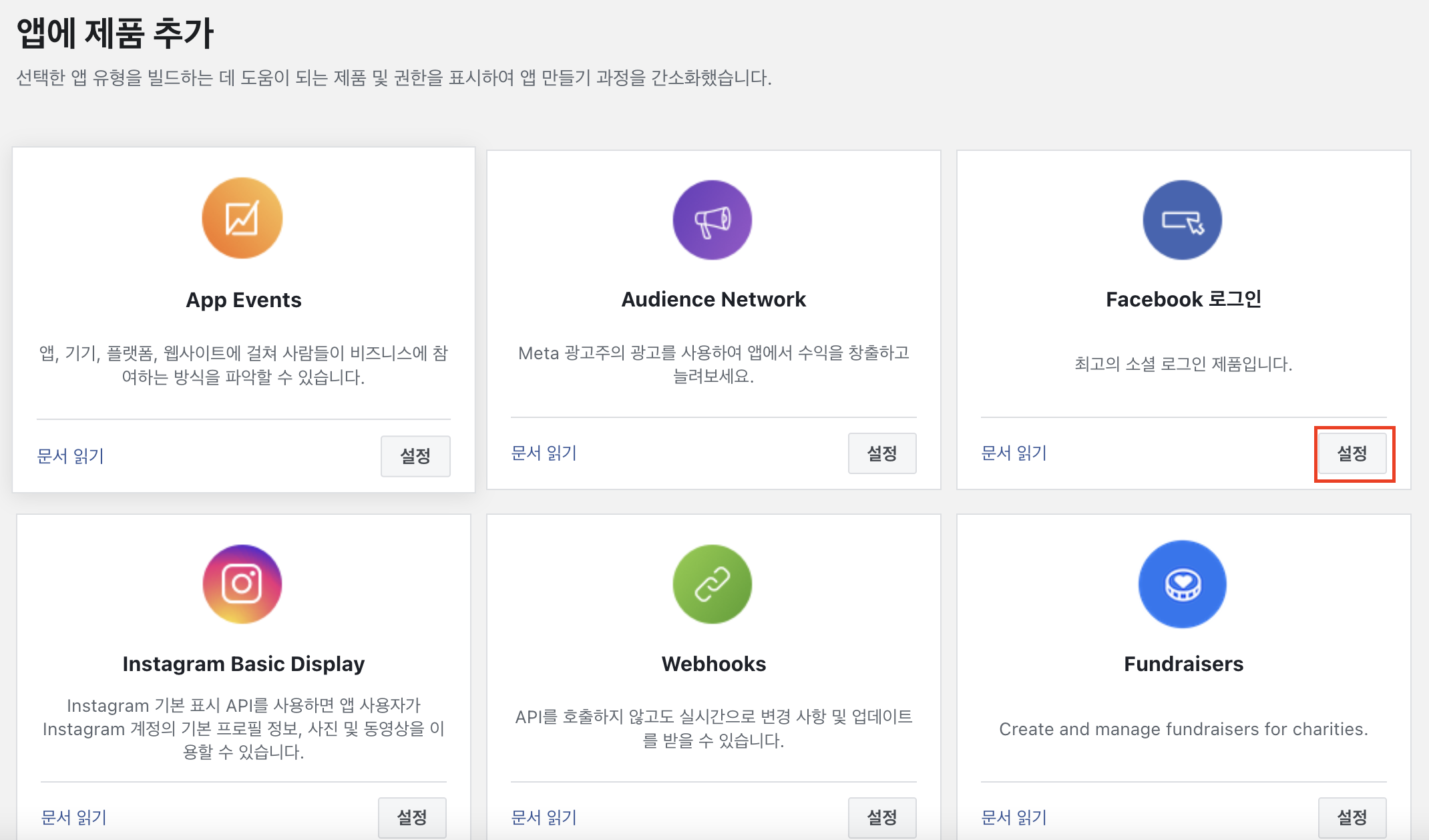
Task: Click the blue Fundraisers heart coin icon
Action: click(1182, 584)
